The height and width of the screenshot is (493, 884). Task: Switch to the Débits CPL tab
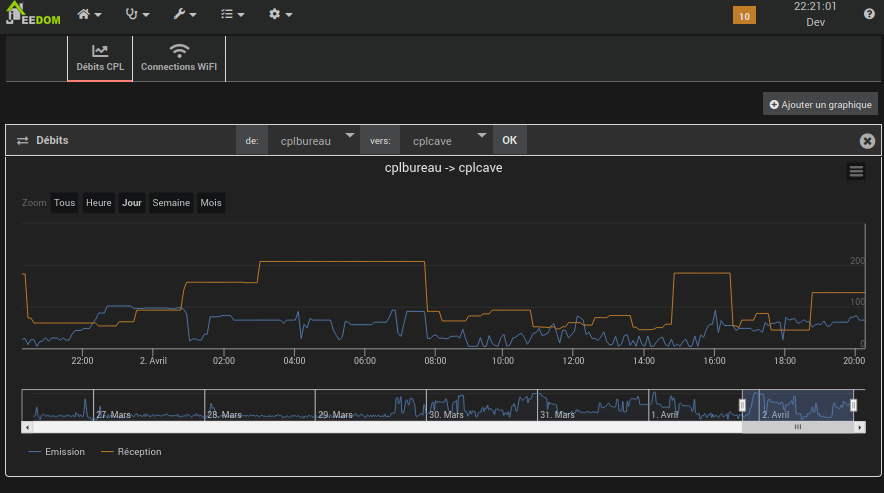coord(100,59)
